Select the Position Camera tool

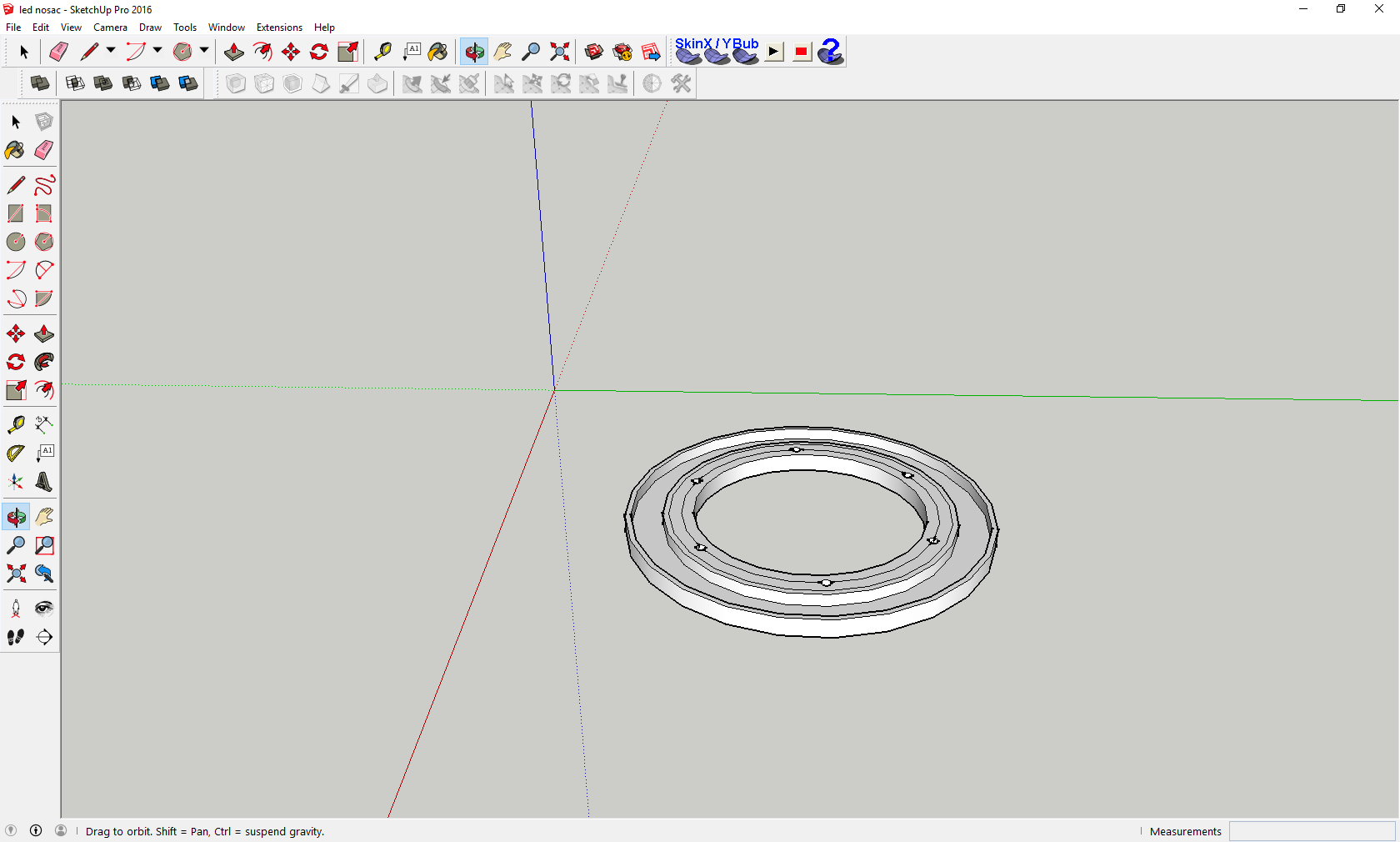16,608
